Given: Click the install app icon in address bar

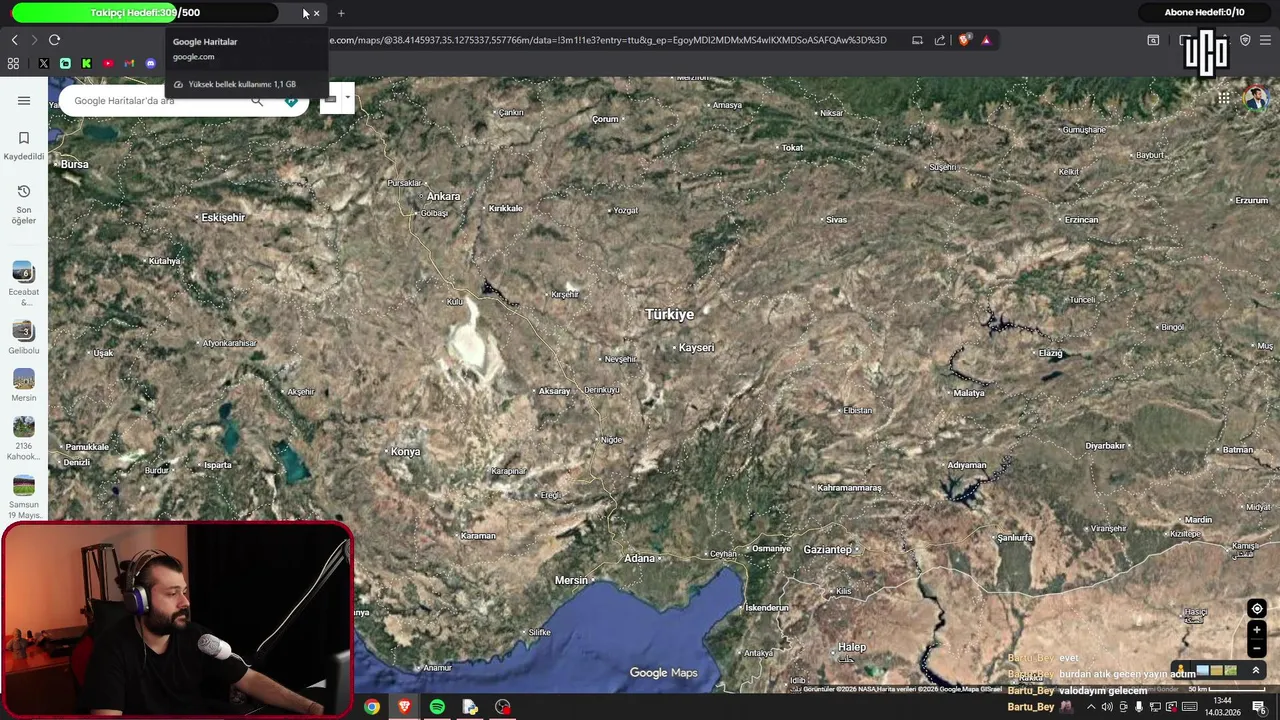Looking at the screenshot, I should (917, 40).
